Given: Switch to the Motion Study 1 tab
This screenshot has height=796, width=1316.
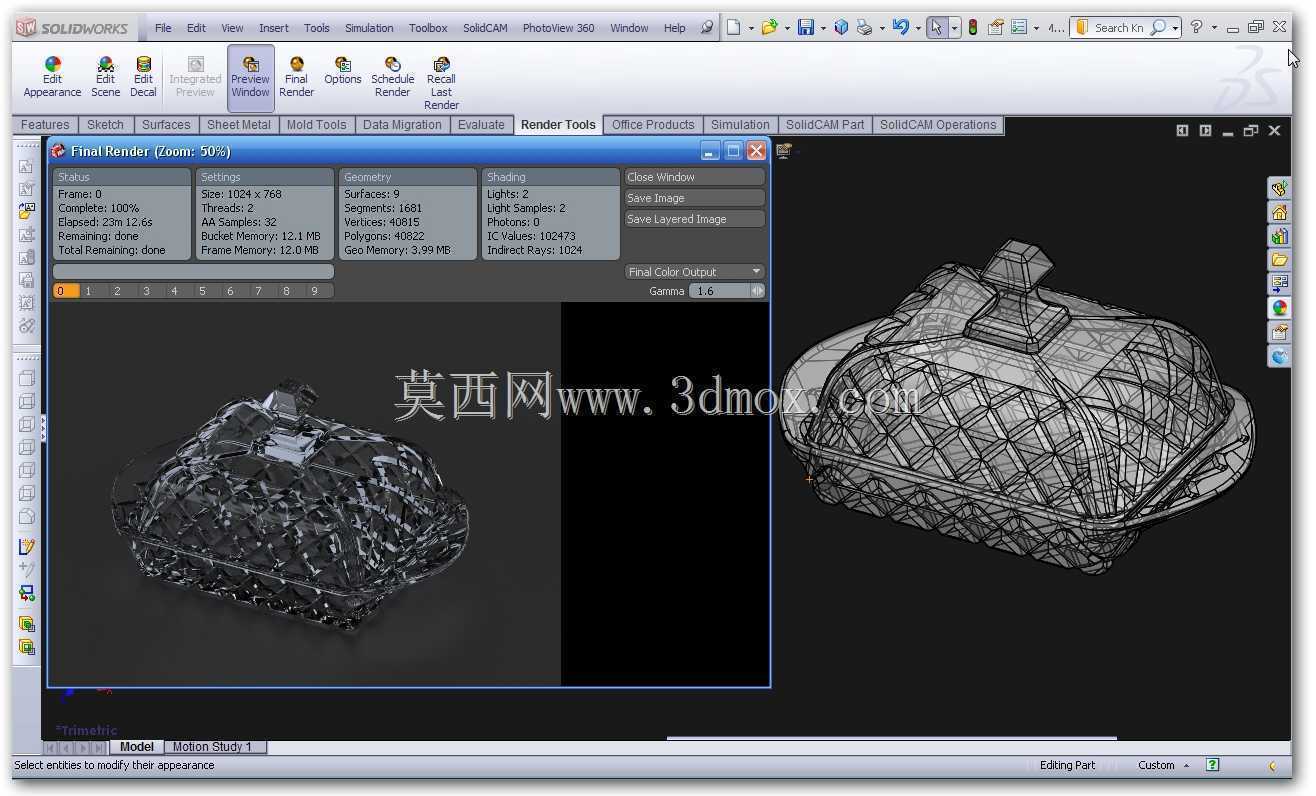Looking at the screenshot, I should 213,747.
